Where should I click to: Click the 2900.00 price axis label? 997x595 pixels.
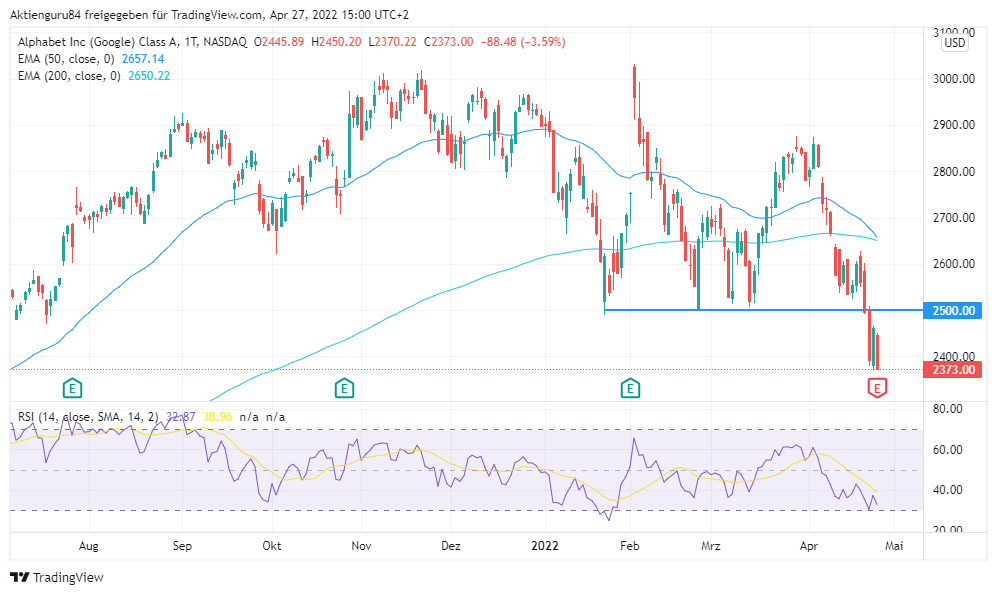click(x=954, y=125)
